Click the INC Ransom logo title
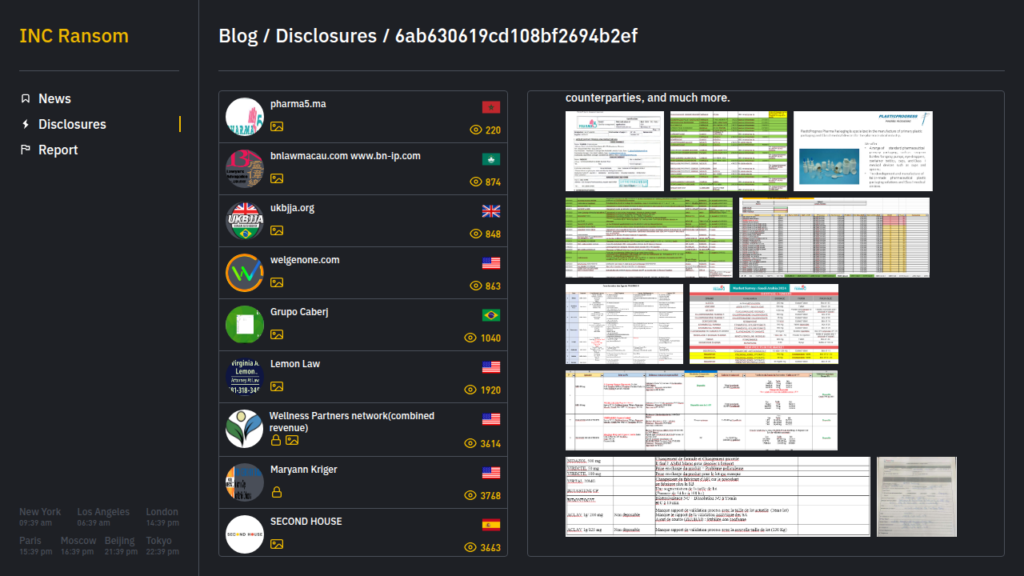 [74, 36]
